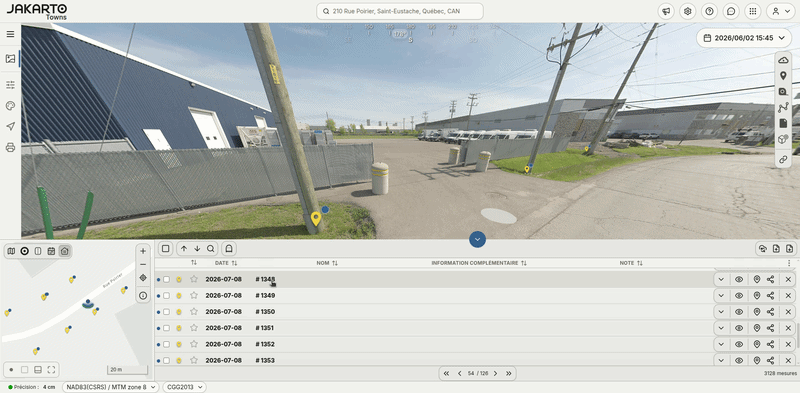Select the location pin tool in viewer toolbar
Screen dimensions: 800x393
click(x=783, y=76)
